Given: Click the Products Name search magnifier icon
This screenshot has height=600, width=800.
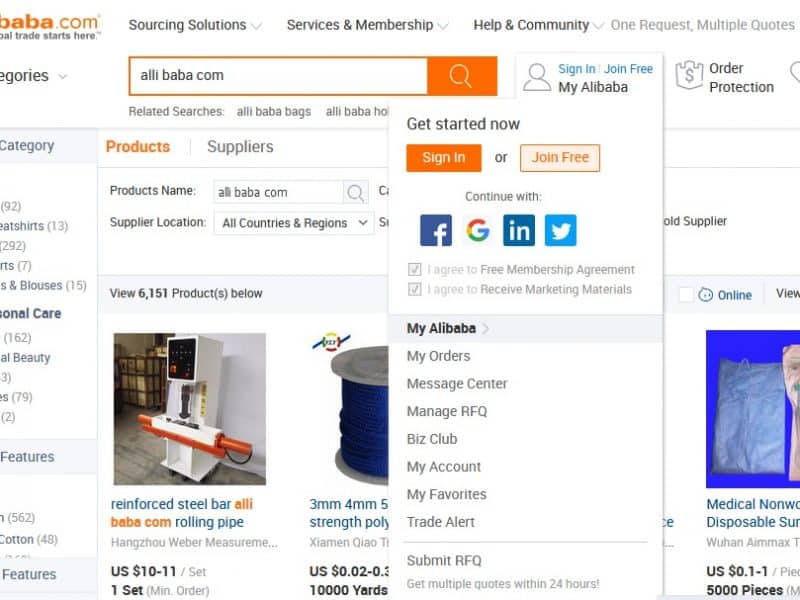Looking at the screenshot, I should tap(355, 192).
